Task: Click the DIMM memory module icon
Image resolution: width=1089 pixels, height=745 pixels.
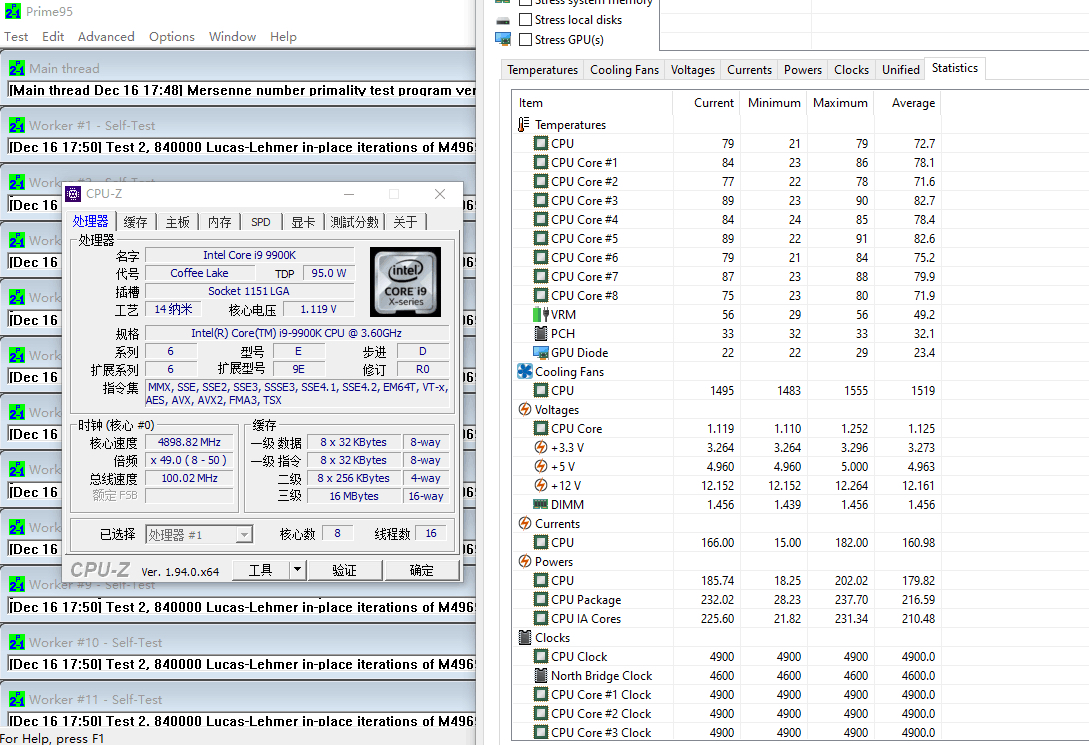Action: pos(540,505)
